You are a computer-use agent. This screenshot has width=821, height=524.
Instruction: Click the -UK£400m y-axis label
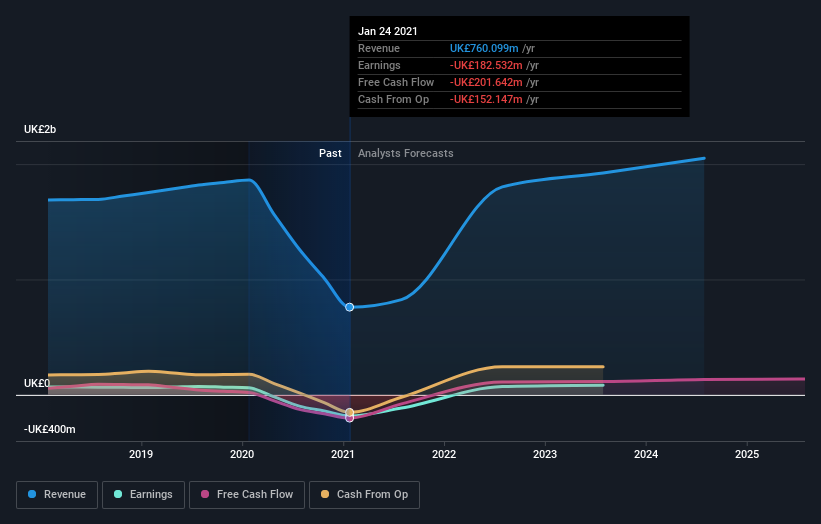[x=50, y=429]
